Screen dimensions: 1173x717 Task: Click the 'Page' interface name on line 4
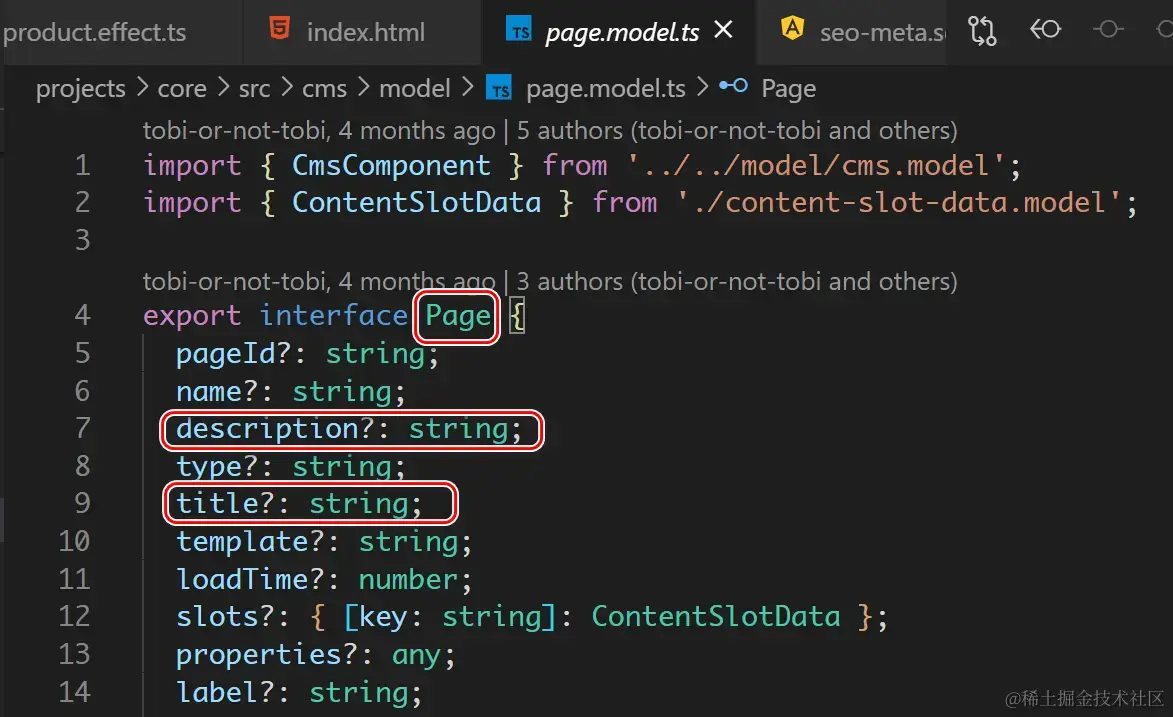coord(457,316)
